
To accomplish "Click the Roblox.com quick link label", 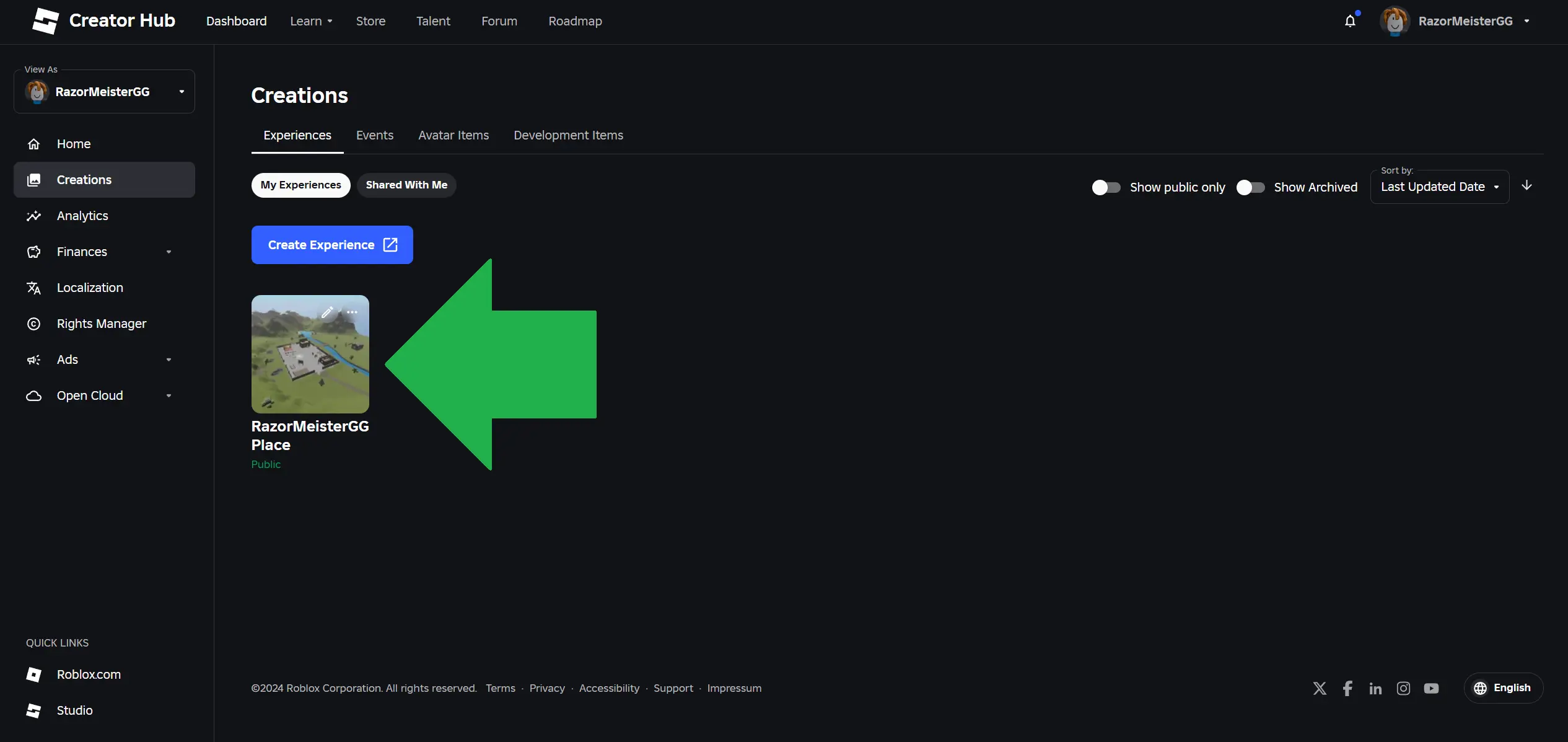I will [x=89, y=674].
